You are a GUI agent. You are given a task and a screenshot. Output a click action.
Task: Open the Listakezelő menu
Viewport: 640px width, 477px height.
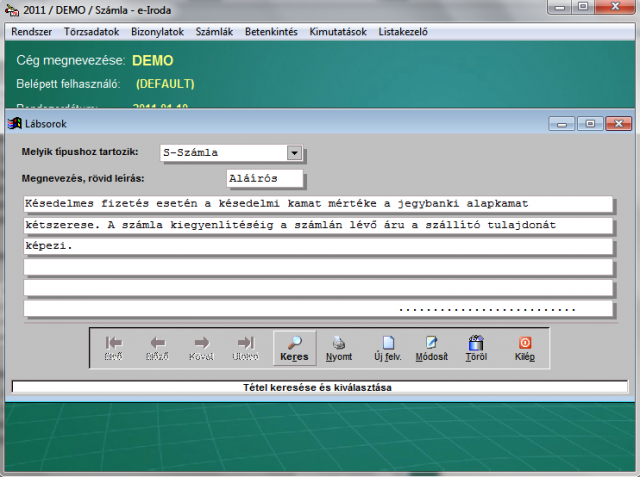(403, 31)
